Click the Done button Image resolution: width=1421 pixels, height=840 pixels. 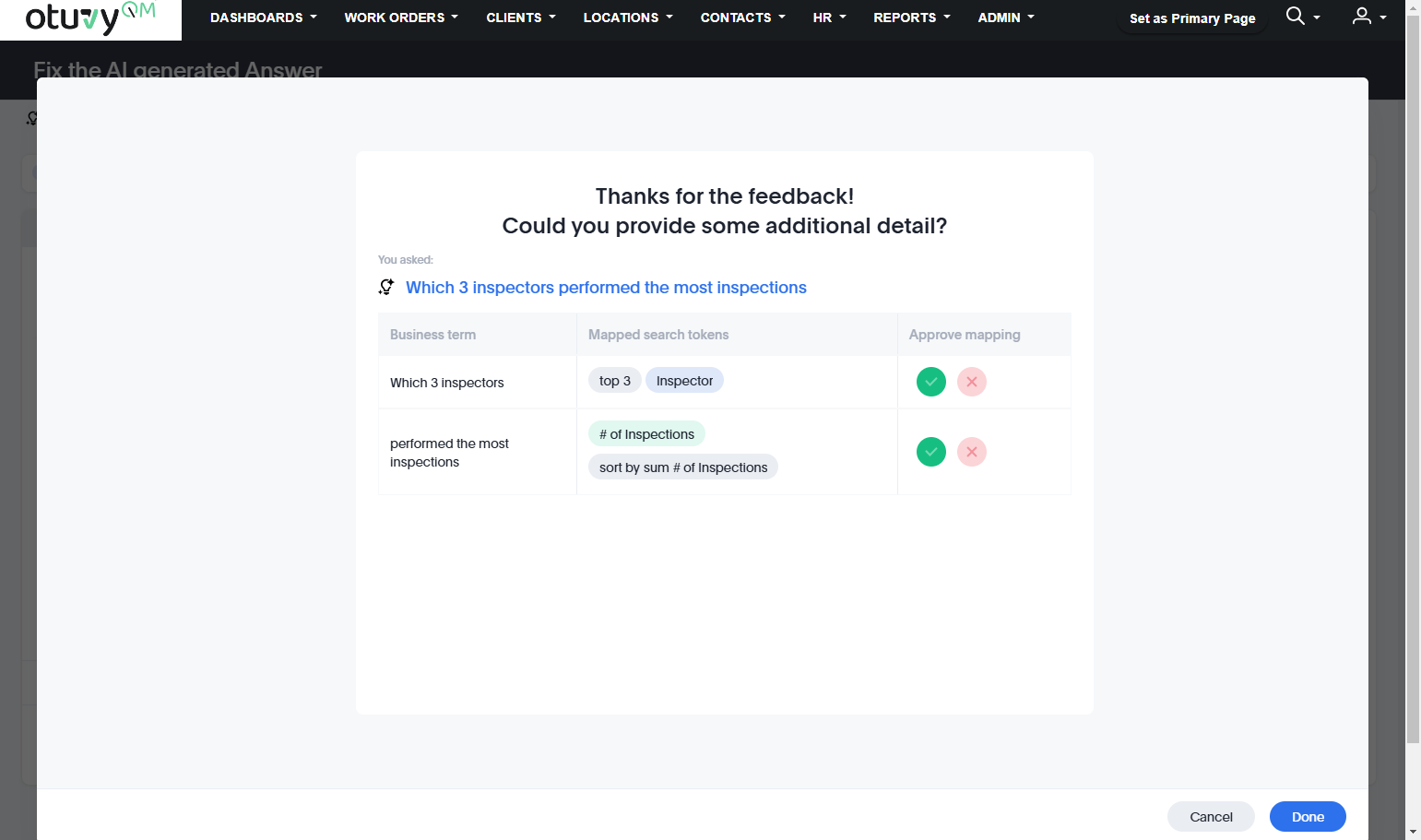pos(1308,817)
